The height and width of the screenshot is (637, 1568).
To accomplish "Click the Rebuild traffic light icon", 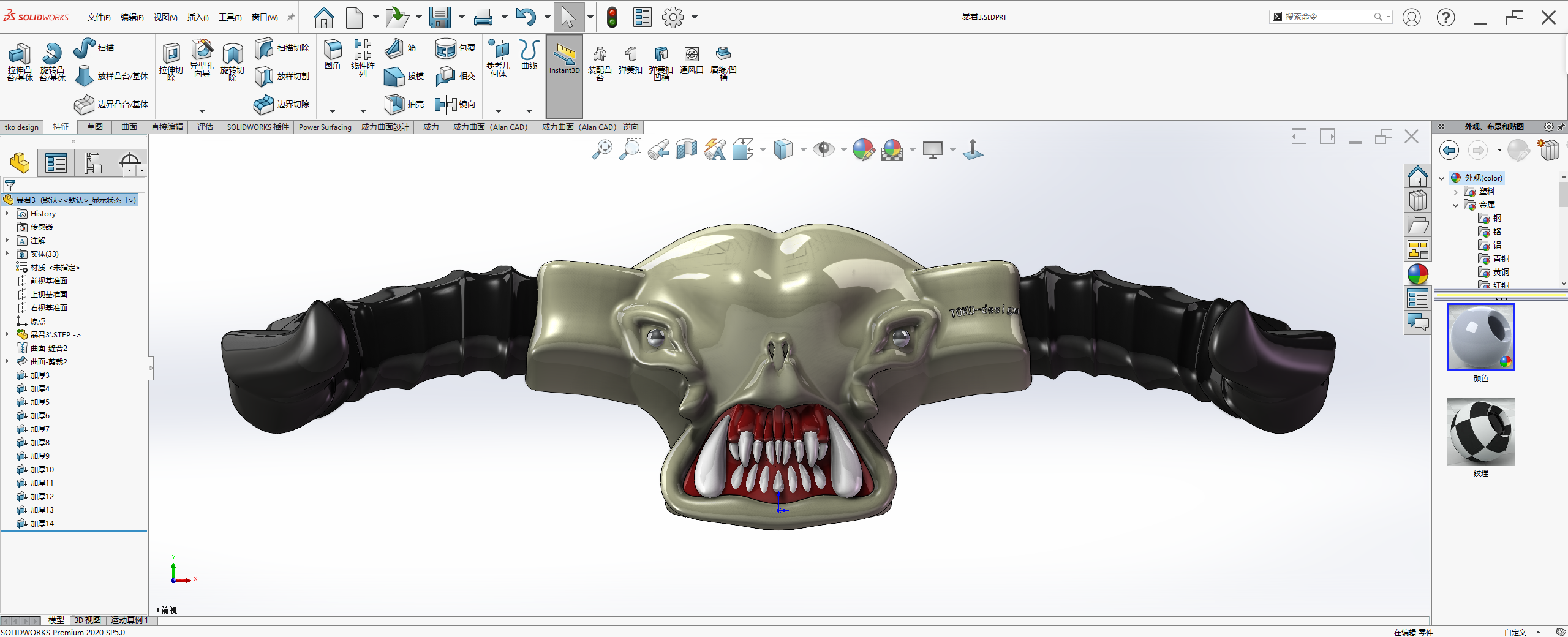I will tap(612, 17).
